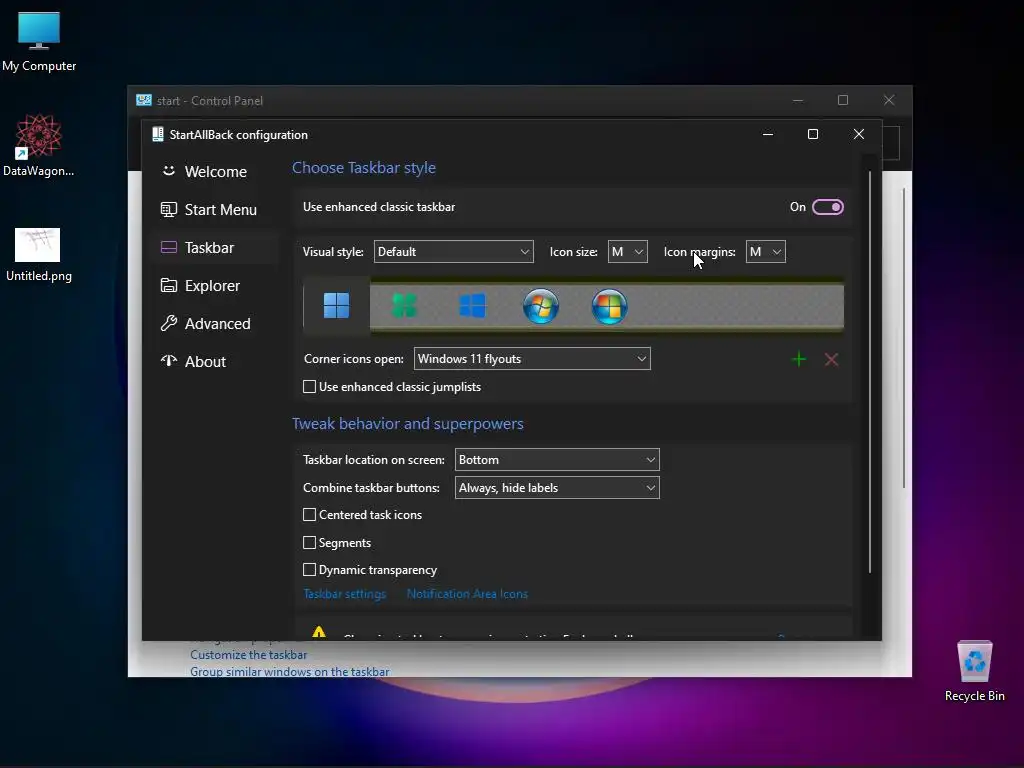This screenshot has width=1024, height=768.
Task: Open Taskbar location on screen dropdown
Action: pos(557,460)
